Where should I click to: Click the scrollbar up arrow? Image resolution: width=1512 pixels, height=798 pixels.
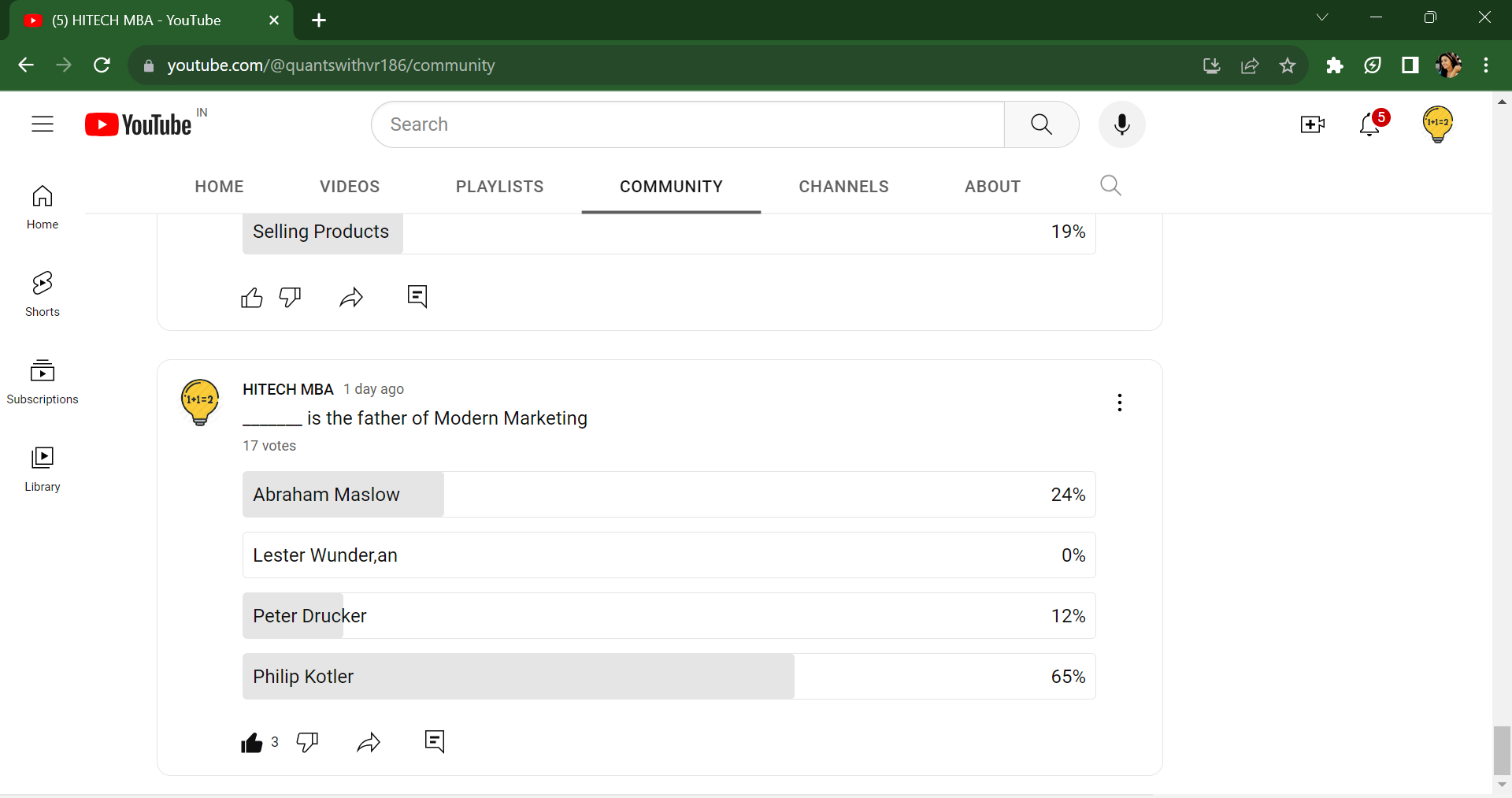(x=1502, y=102)
